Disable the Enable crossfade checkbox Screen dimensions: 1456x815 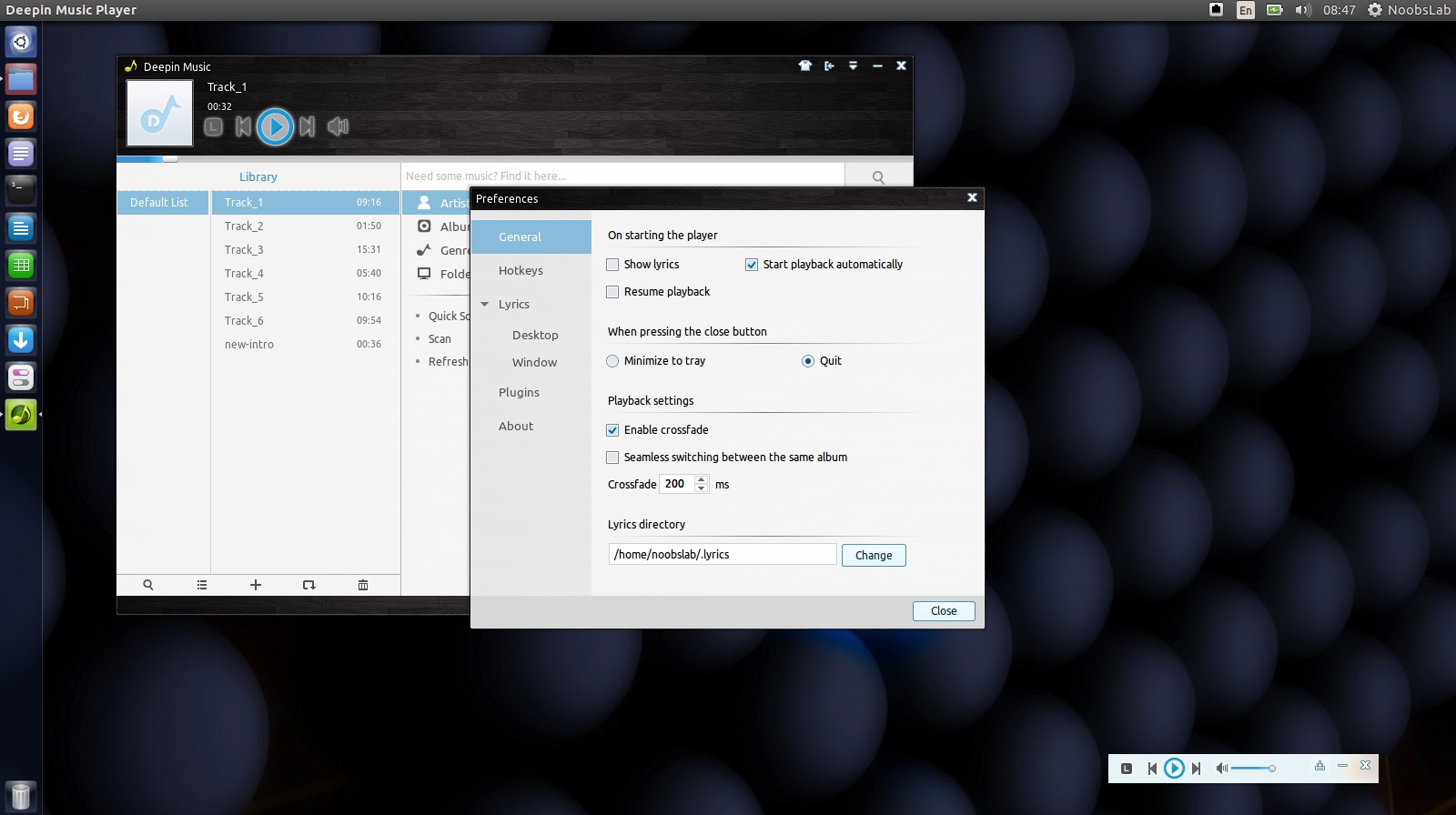click(x=612, y=430)
